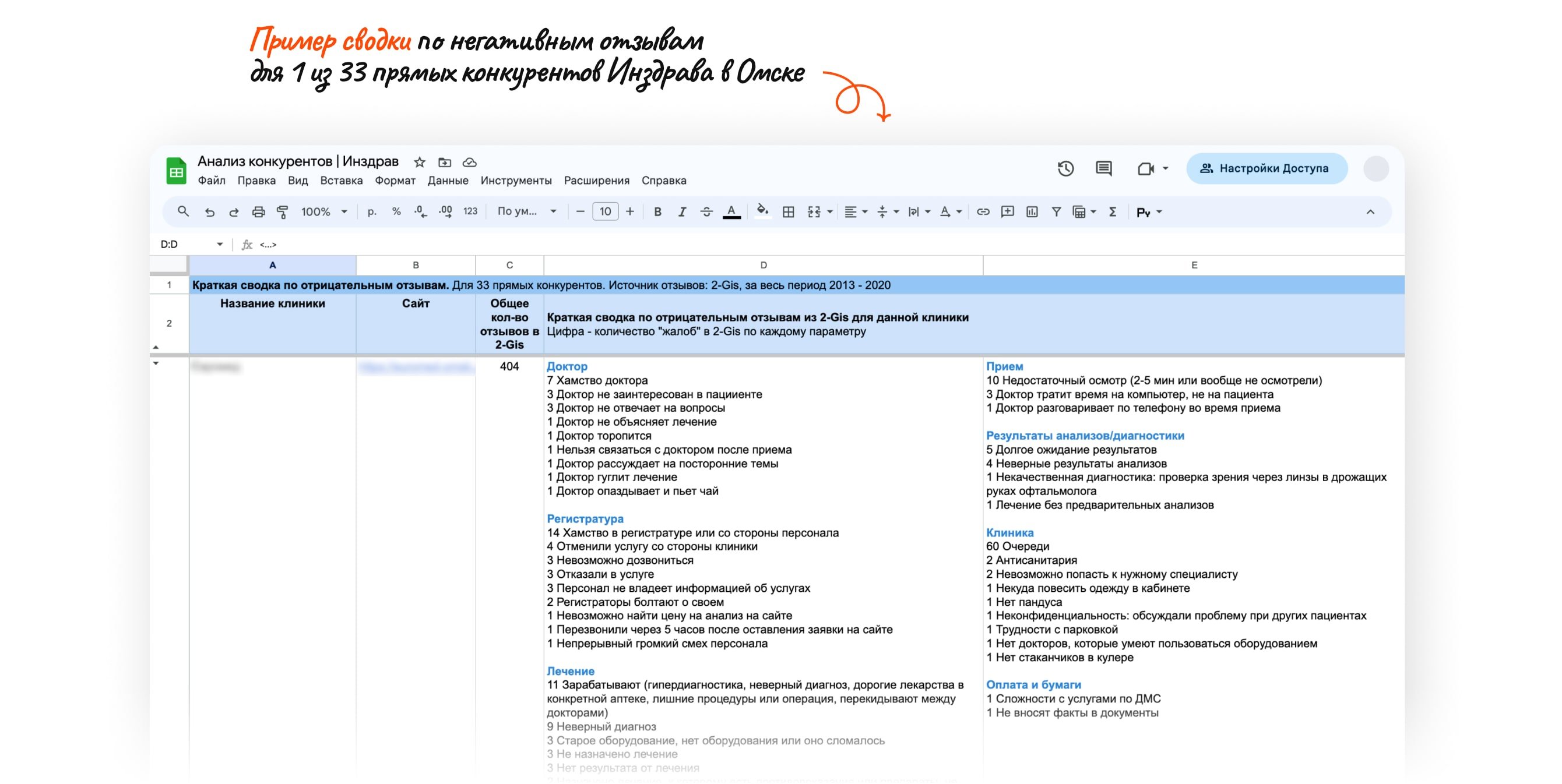Screen dimensions: 1562x784
Task: Open the blurred site link in column B
Action: pos(416,367)
